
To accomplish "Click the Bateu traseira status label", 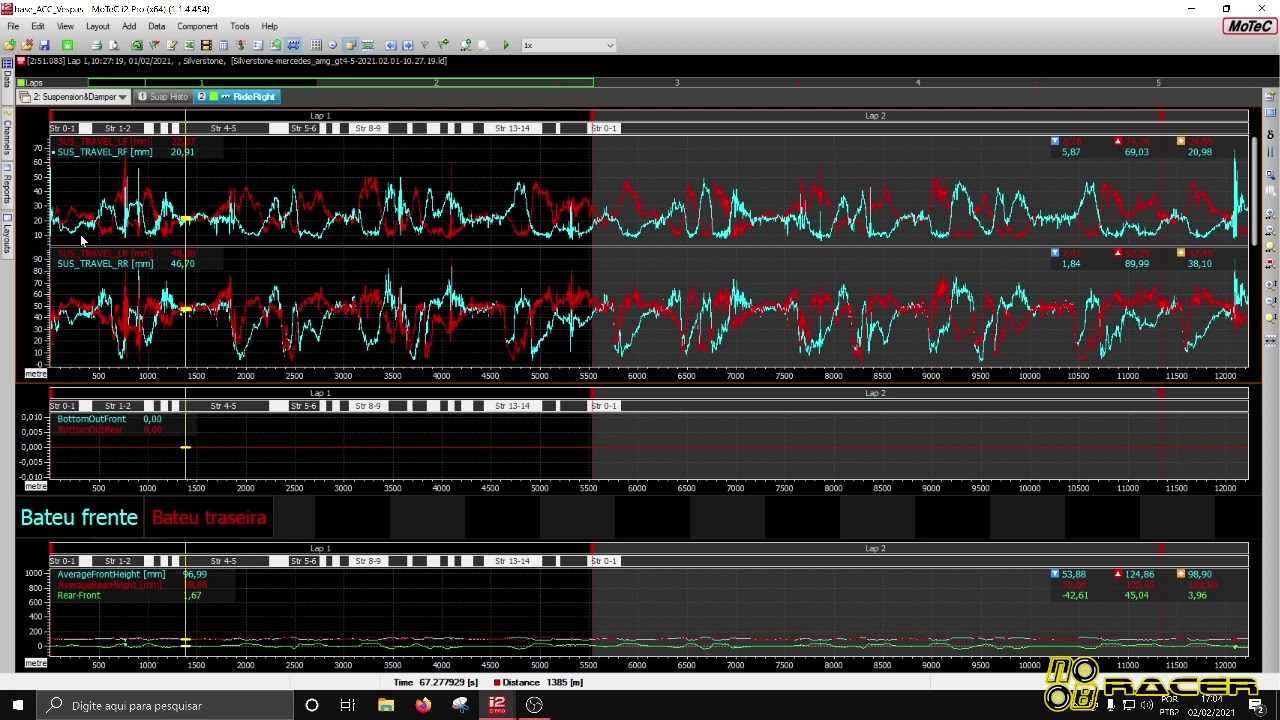I will pos(209,518).
